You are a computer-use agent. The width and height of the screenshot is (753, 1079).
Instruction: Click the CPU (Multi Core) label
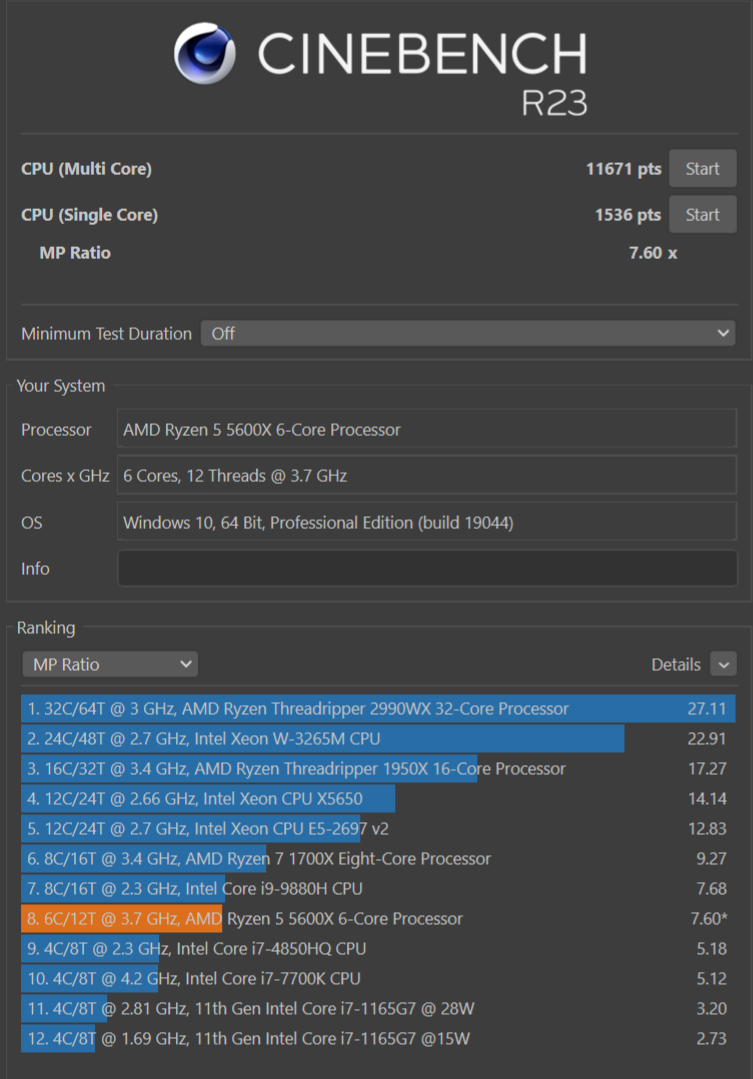click(x=86, y=169)
